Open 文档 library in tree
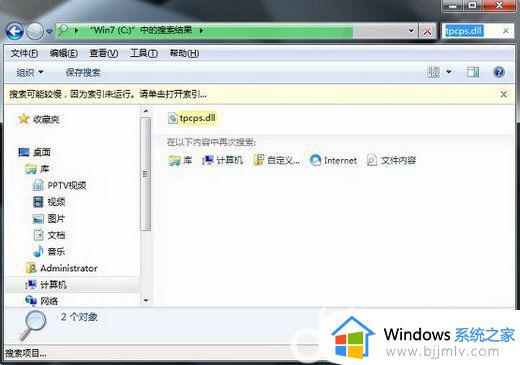Image resolution: width=520 pixels, height=365 pixels. click(x=56, y=235)
